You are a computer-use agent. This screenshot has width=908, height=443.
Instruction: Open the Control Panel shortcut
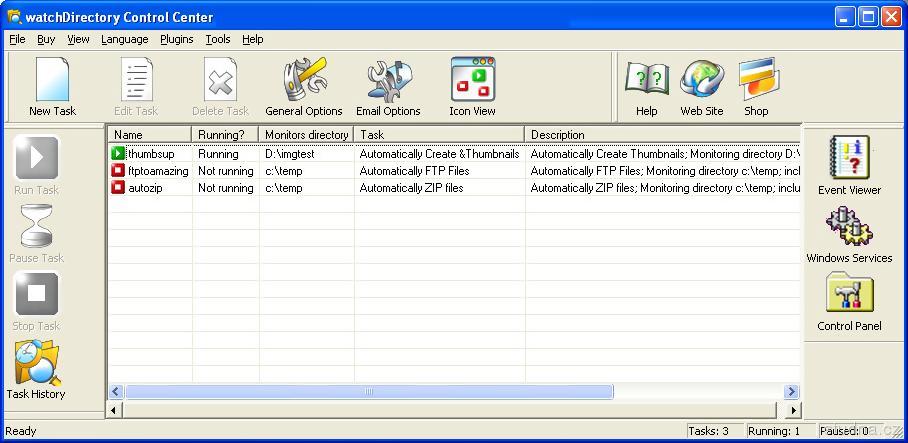pyautogui.click(x=849, y=302)
